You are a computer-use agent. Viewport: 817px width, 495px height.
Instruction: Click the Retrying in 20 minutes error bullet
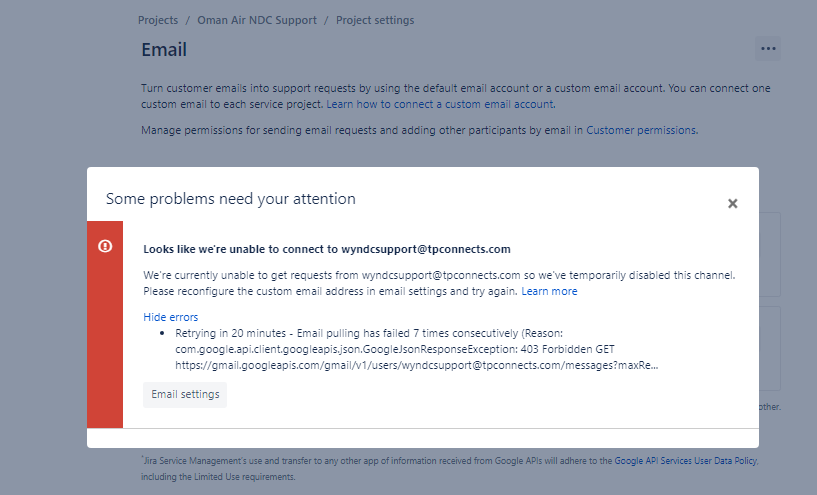[369, 333]
